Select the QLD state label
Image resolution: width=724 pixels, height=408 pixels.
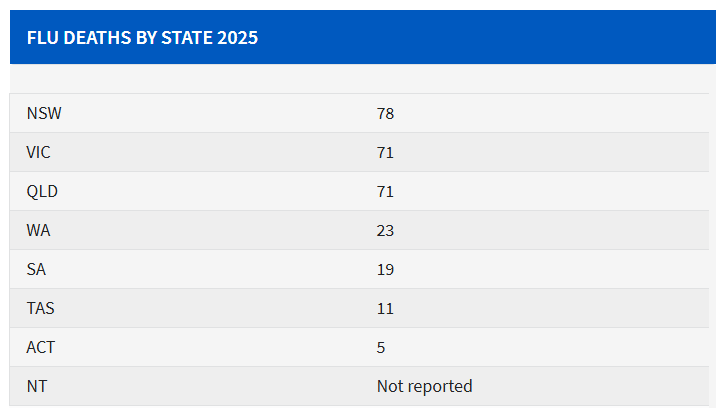(x=42, y=192)
